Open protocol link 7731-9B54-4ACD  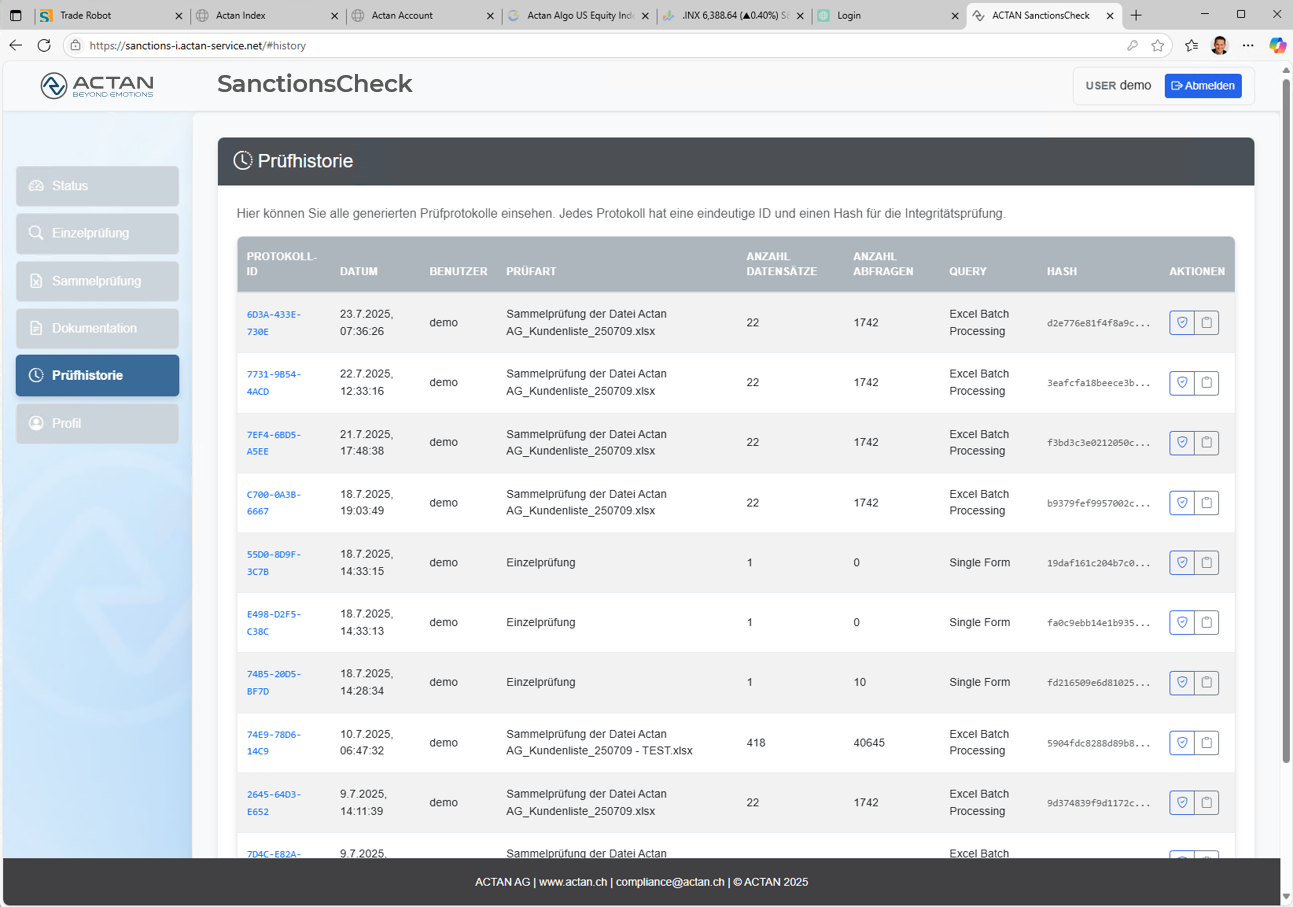(x=274, y=383)
